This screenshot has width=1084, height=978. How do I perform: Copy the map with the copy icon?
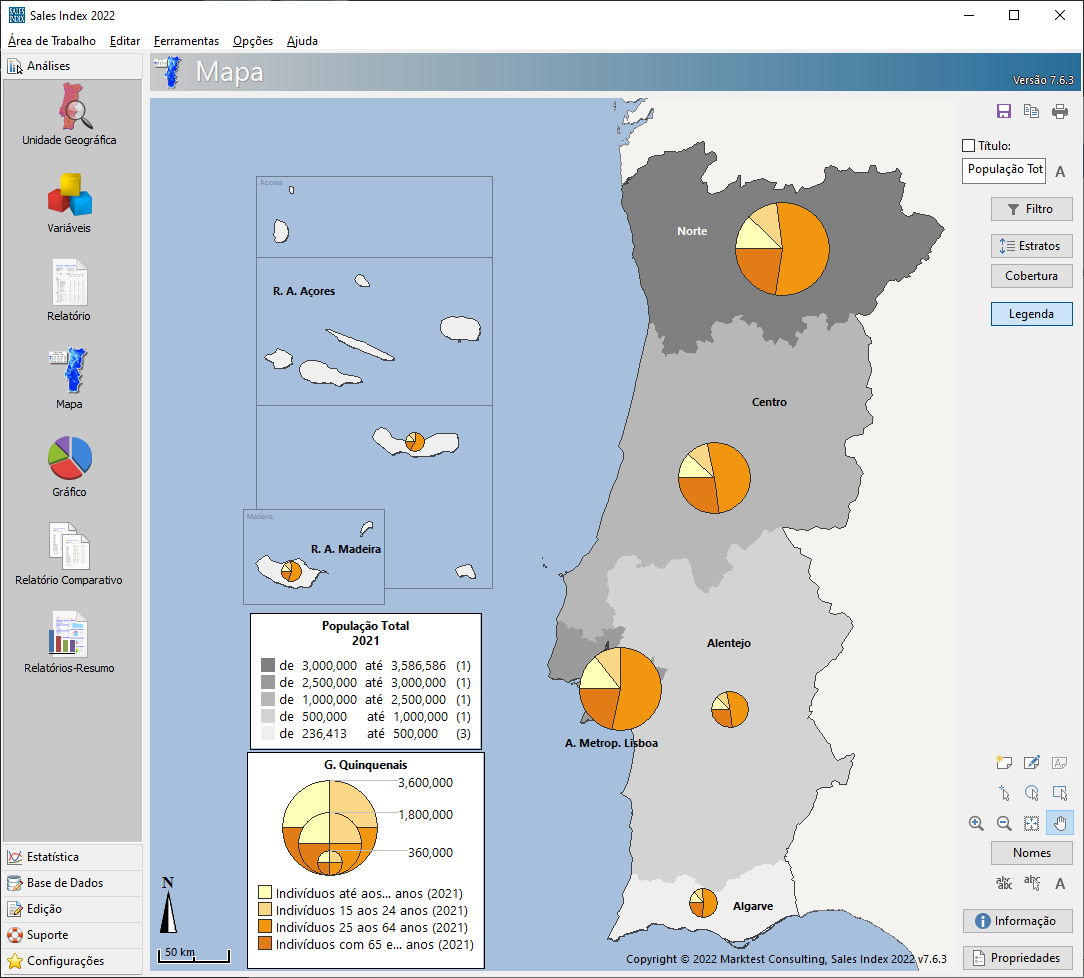coord(1032,112)
